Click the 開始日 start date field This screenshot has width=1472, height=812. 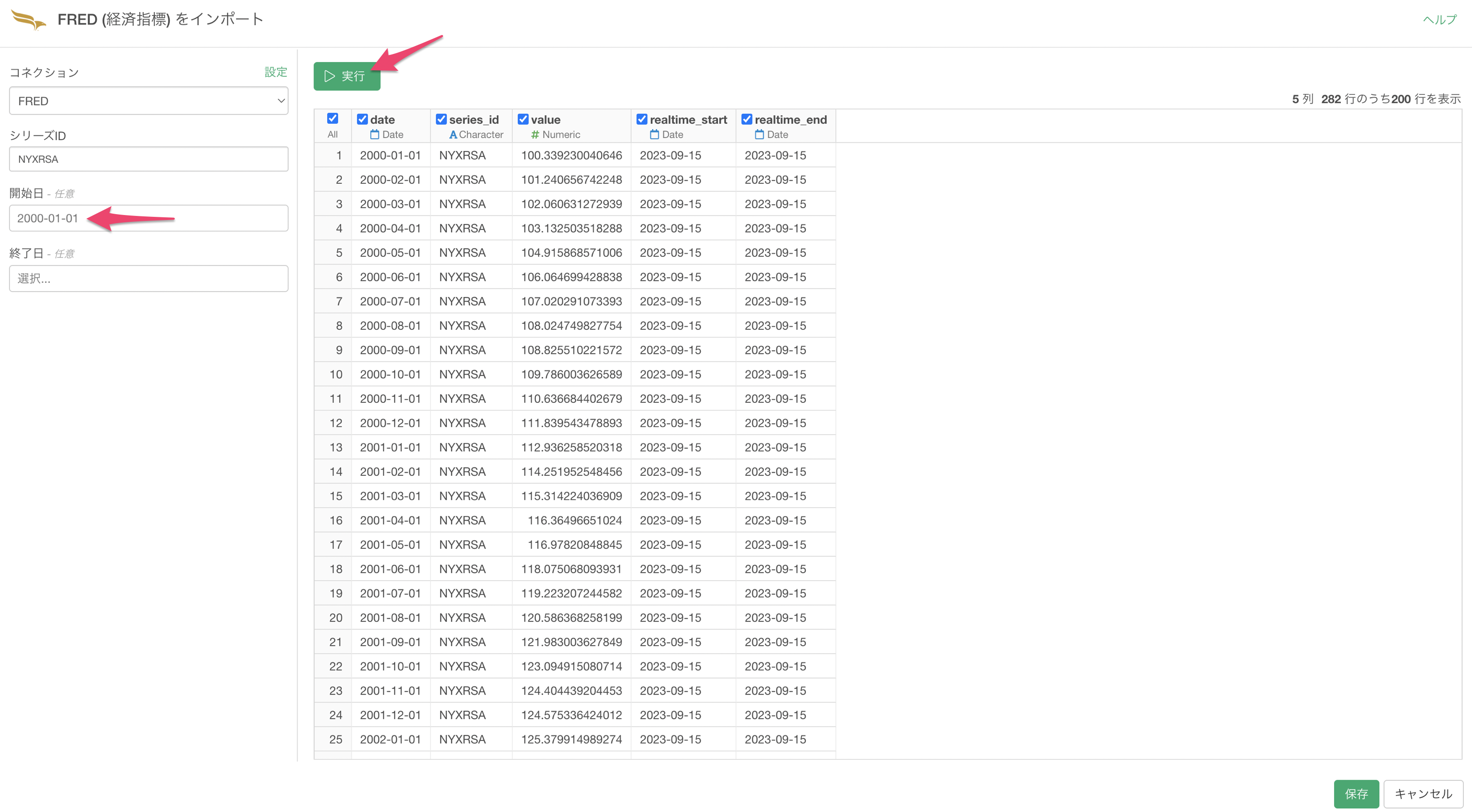tap(148, 218)
